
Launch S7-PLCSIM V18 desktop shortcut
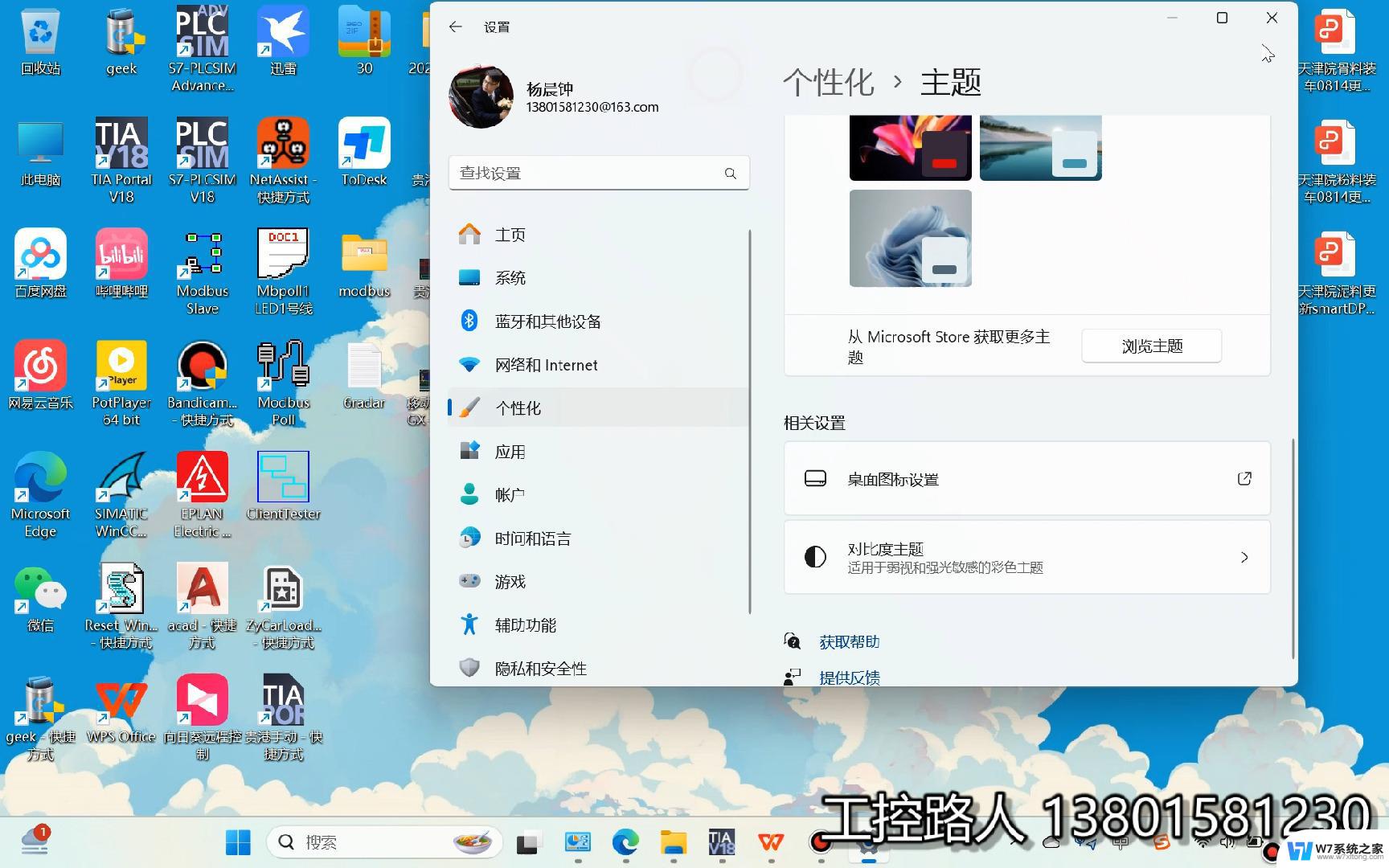click(x=202, y=161)
